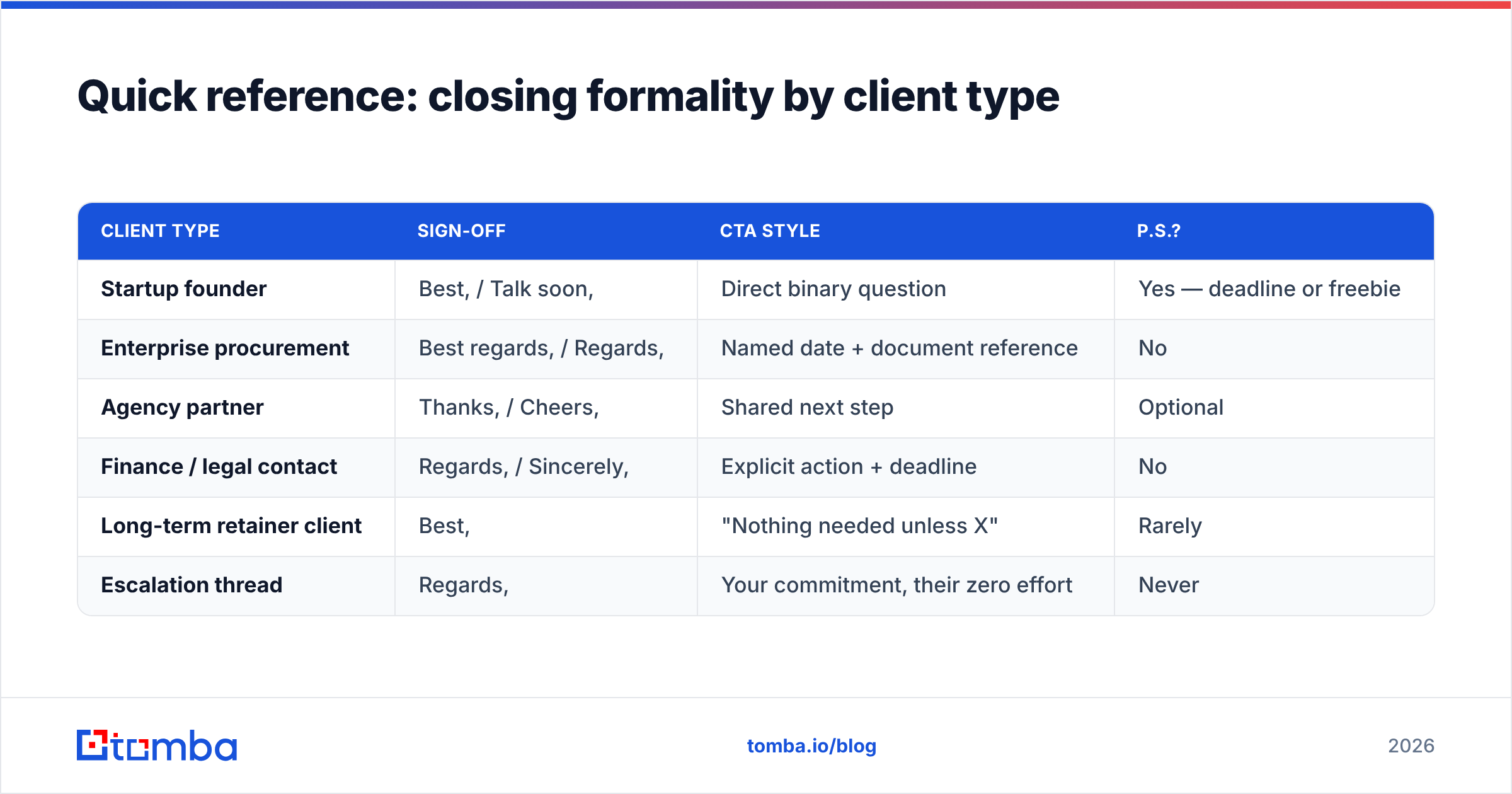Click the tomba logo
The image size is (1512, 794).
click(157, 745)
